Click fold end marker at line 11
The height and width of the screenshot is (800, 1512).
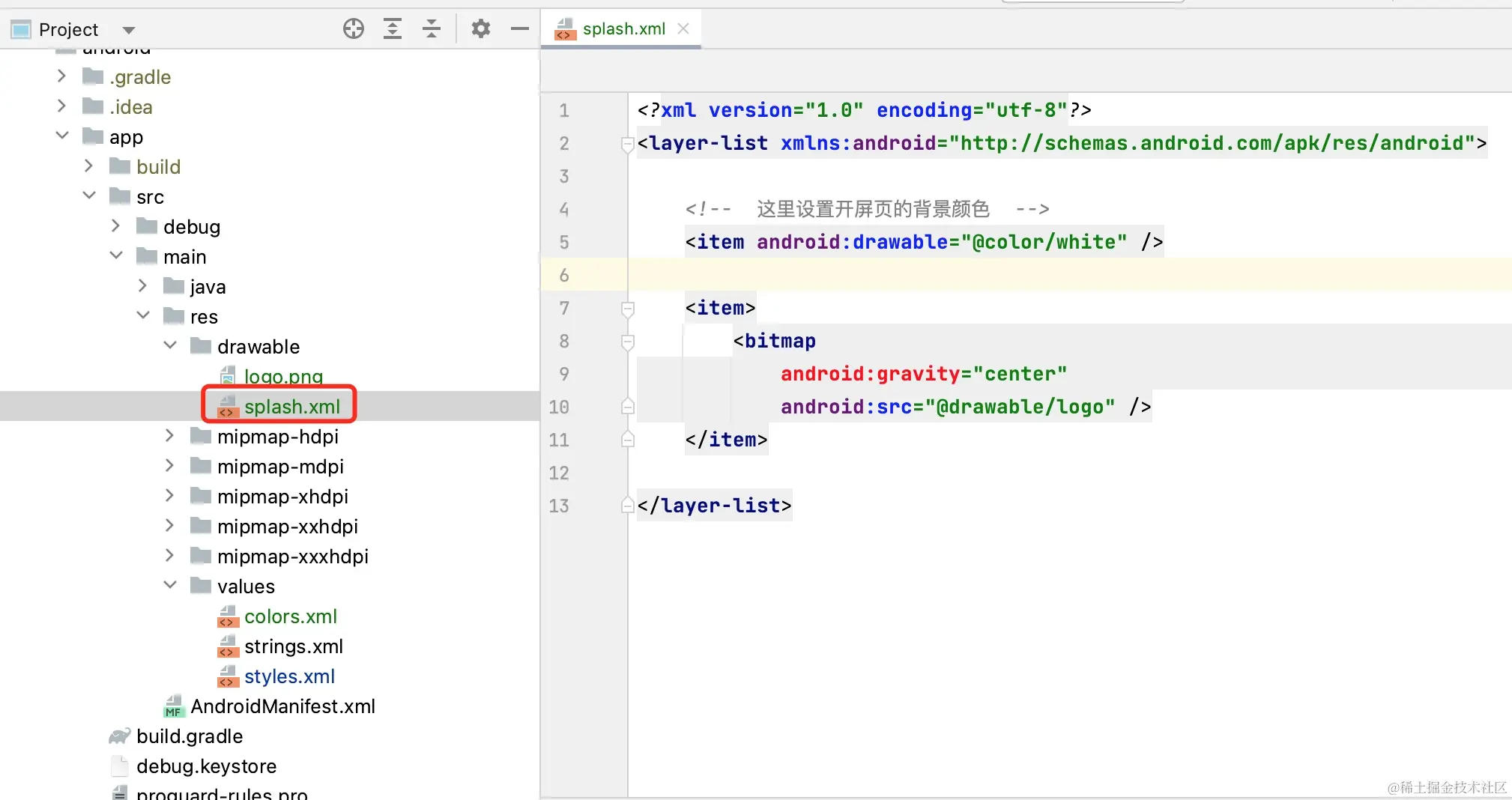coord(628,440)
